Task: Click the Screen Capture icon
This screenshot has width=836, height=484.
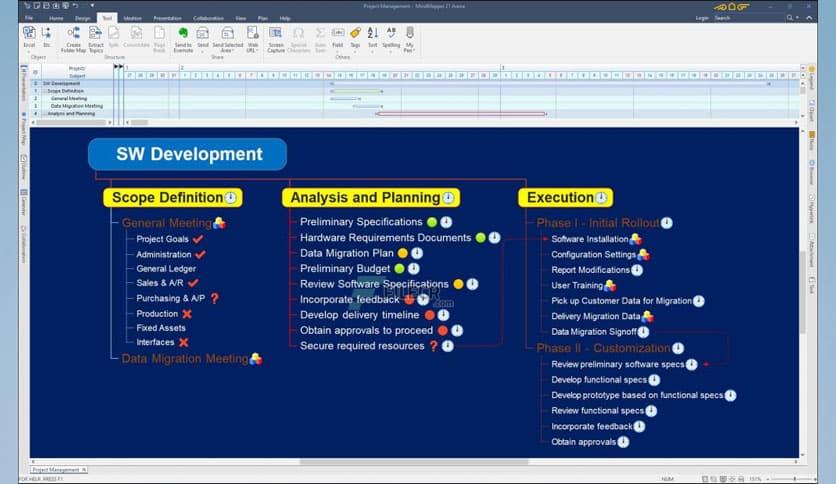Action: 276,34
